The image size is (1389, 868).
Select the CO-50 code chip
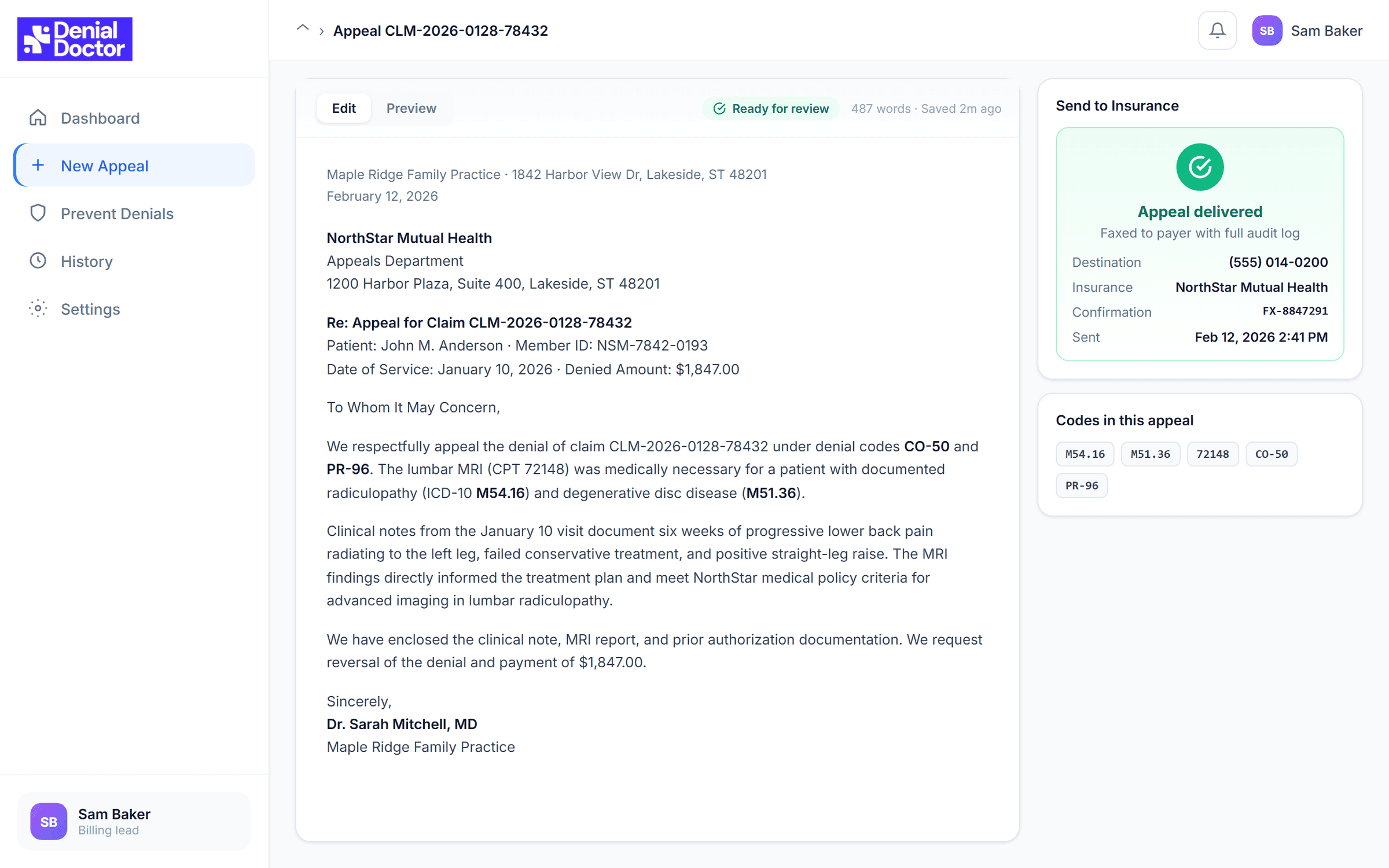point(1272,454)
